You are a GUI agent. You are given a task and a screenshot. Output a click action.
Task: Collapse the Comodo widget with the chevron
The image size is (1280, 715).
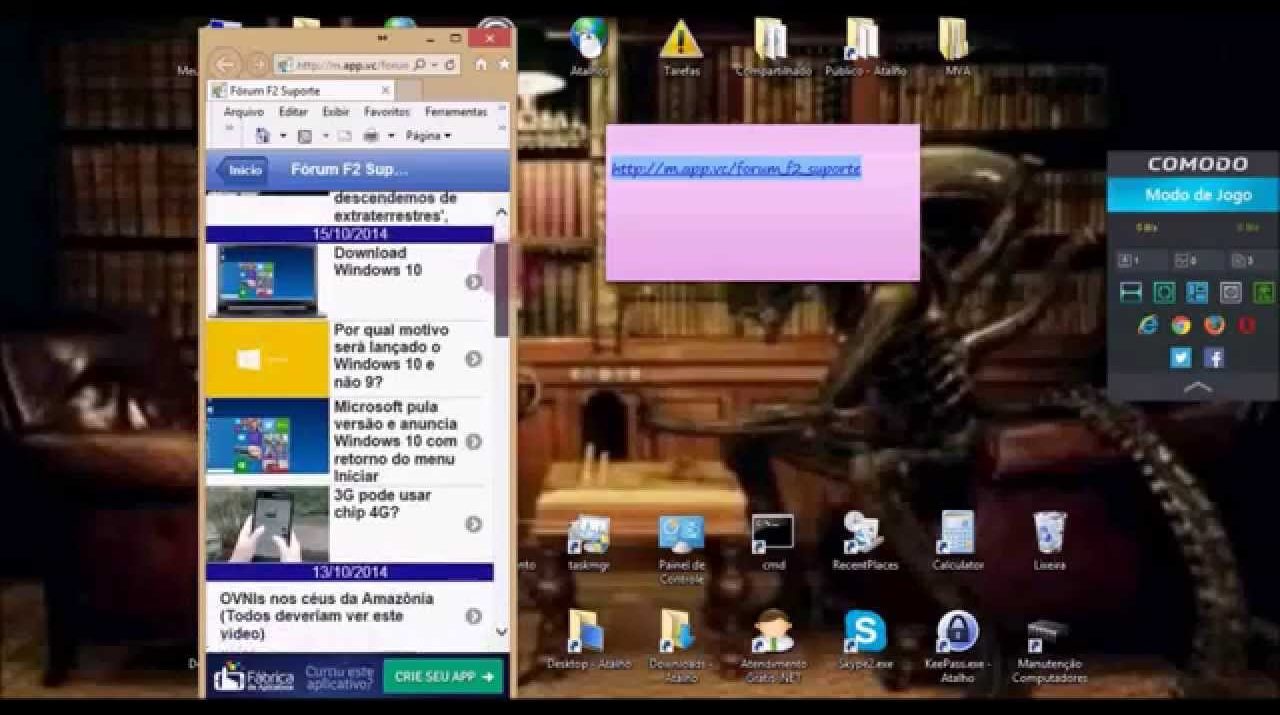click(1197, 387)
